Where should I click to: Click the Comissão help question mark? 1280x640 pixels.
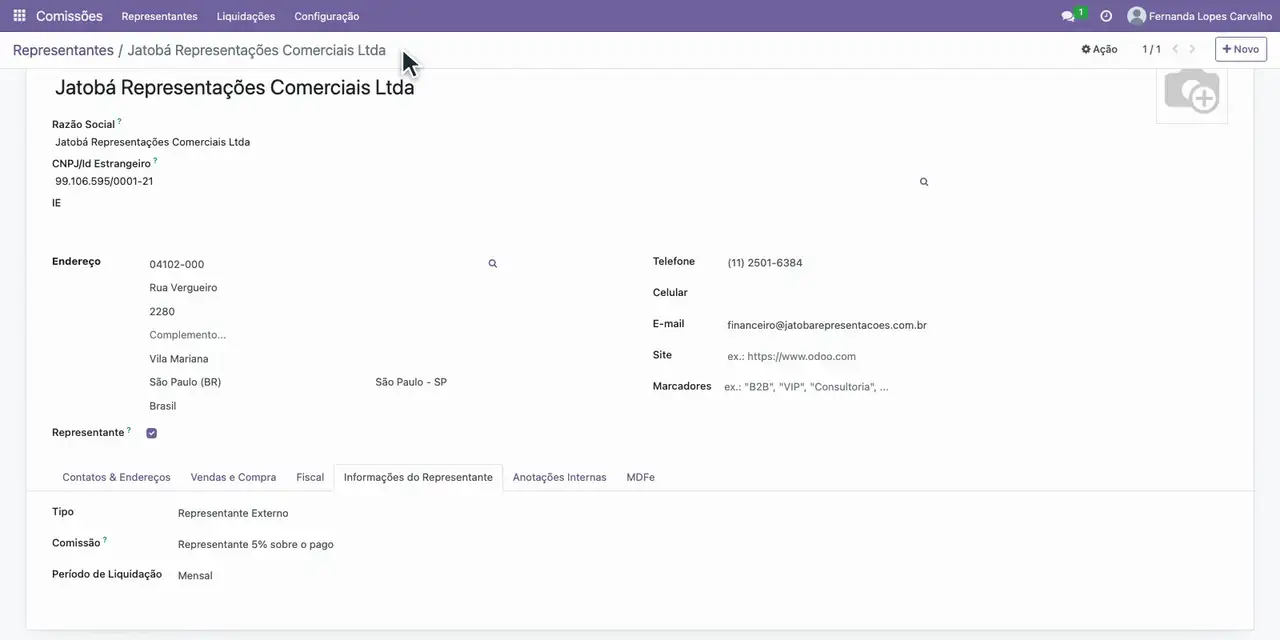pyautogui.click(x=105, y=540)
